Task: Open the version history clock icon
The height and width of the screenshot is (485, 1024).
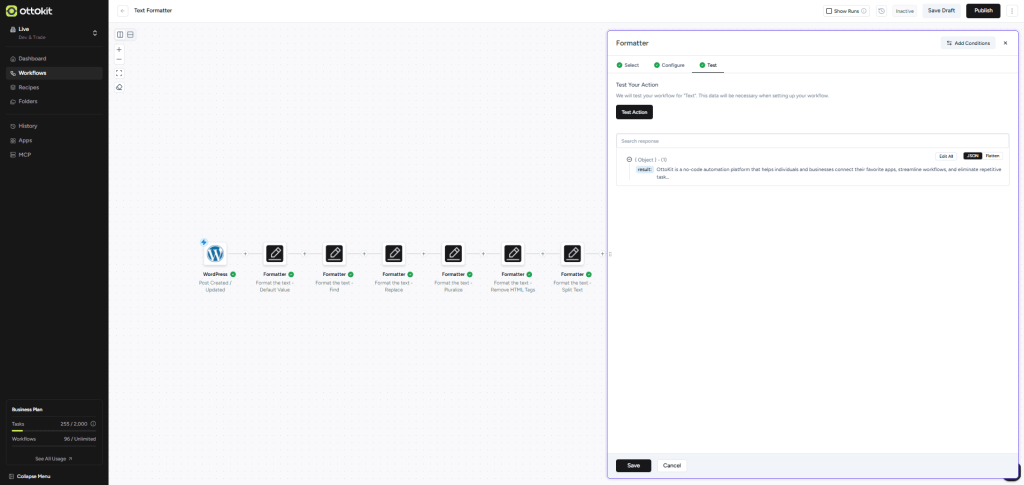Action: 881,11
